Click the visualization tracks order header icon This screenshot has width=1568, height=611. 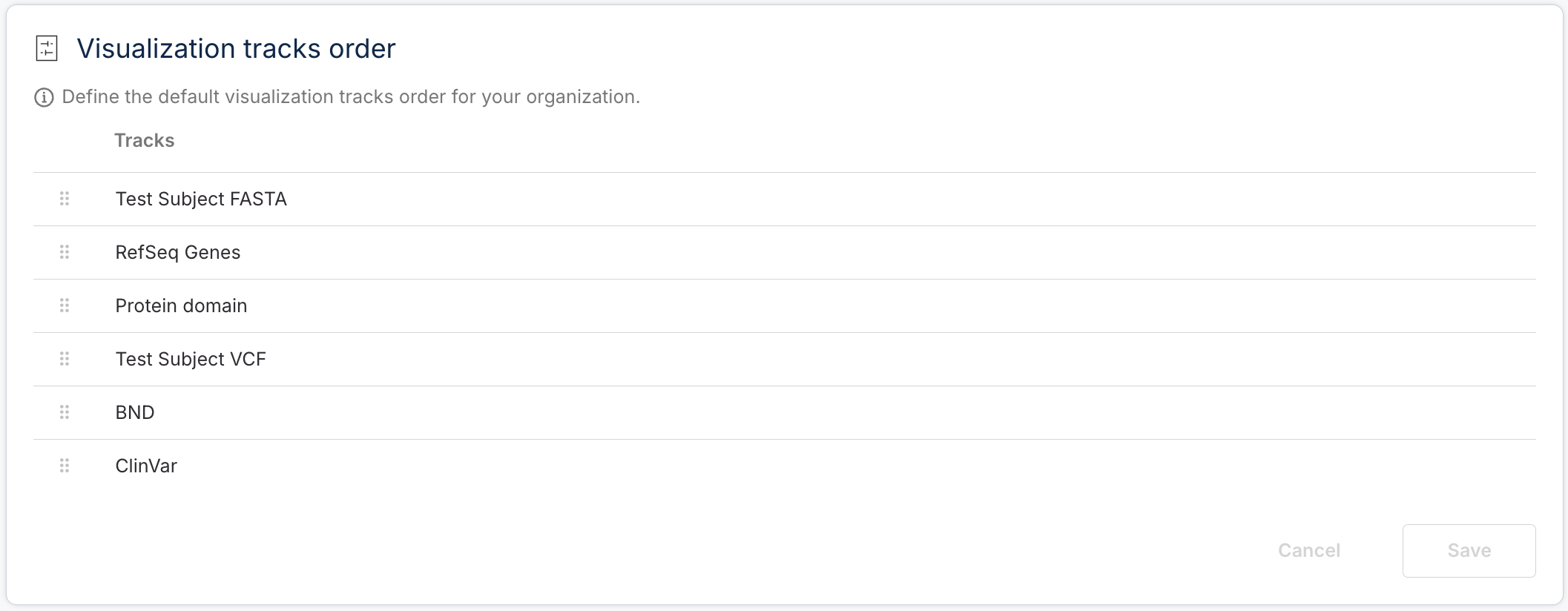coord(47,49)
